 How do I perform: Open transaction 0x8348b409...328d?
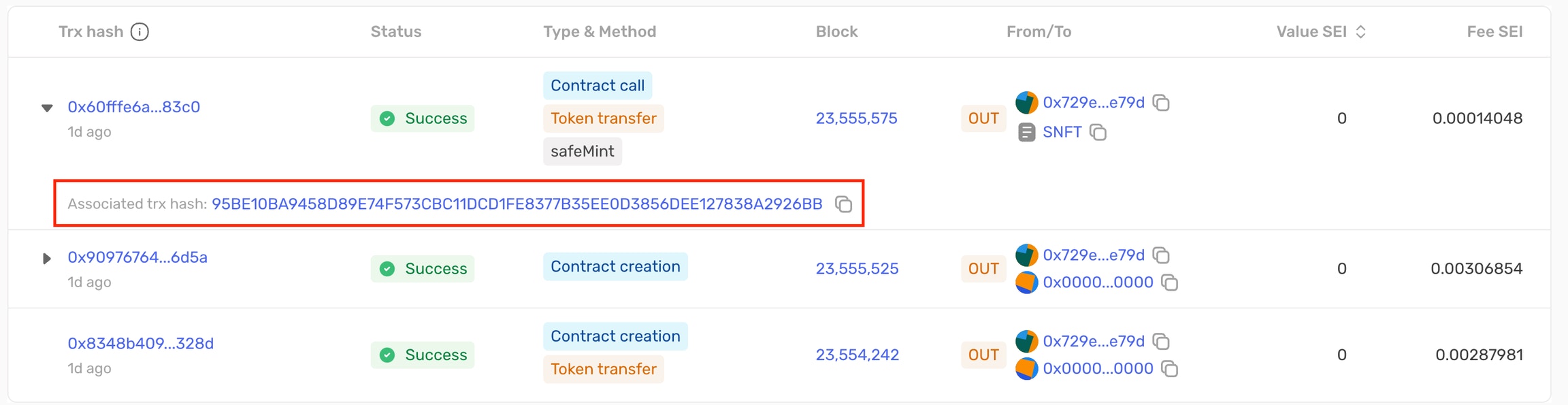141,343
